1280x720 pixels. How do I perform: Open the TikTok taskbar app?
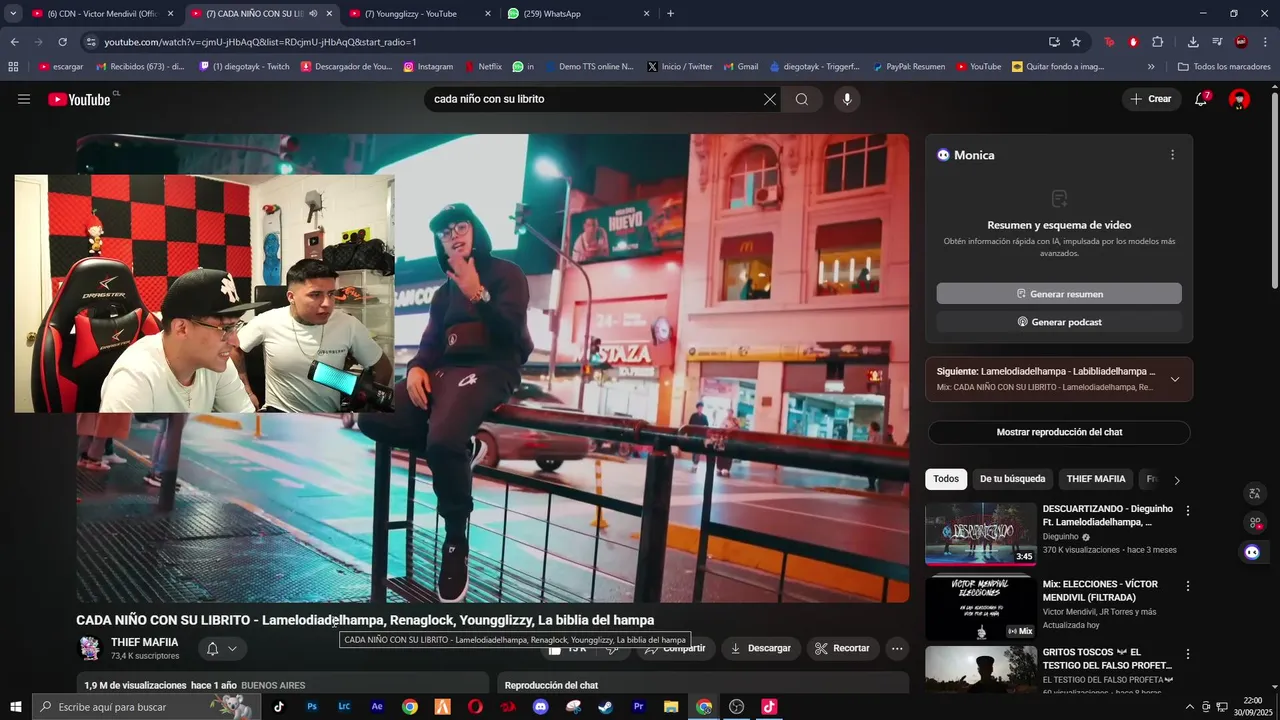tap(279, 706)
